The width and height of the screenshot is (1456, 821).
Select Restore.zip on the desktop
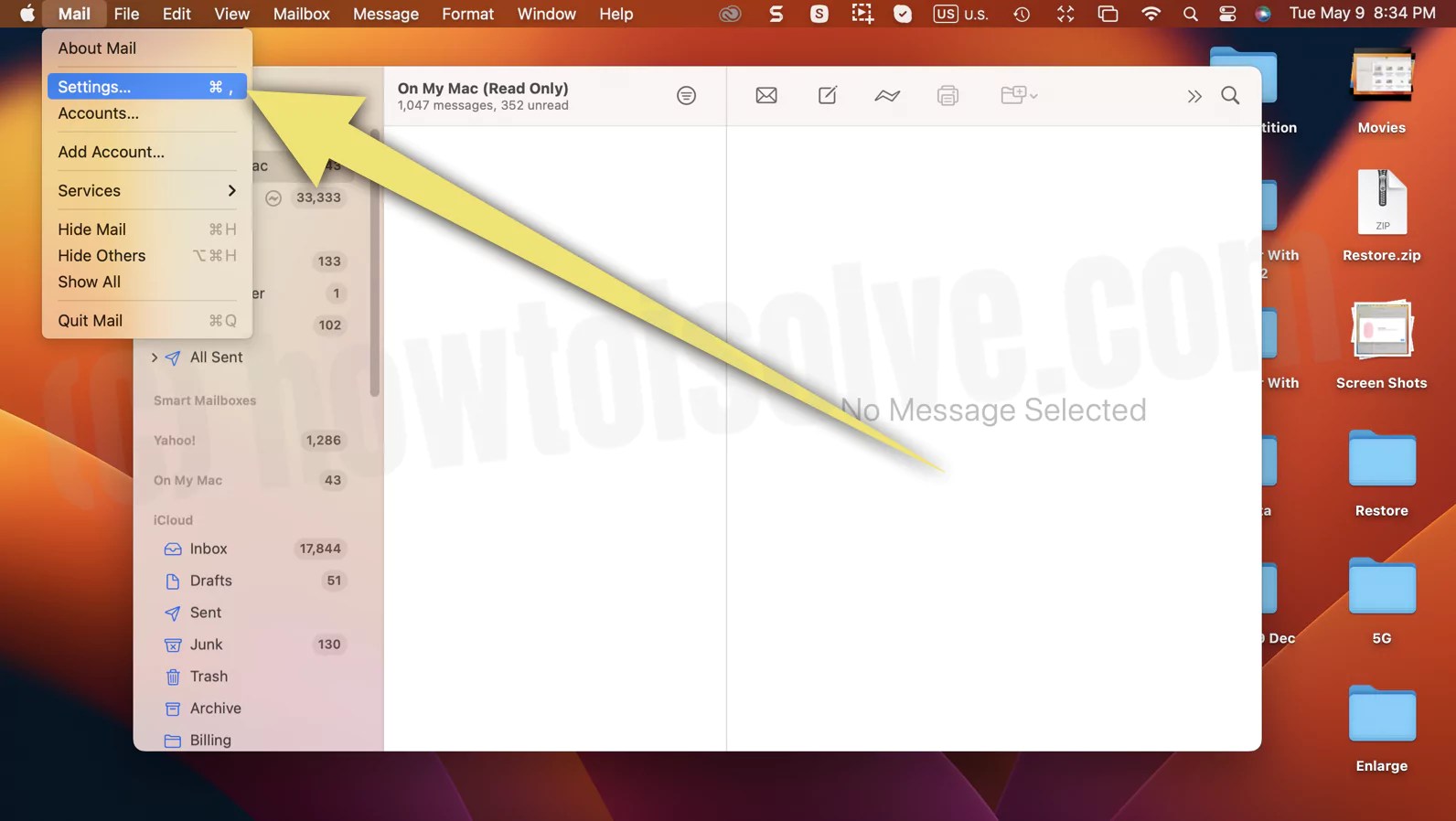coord(1381,216)
